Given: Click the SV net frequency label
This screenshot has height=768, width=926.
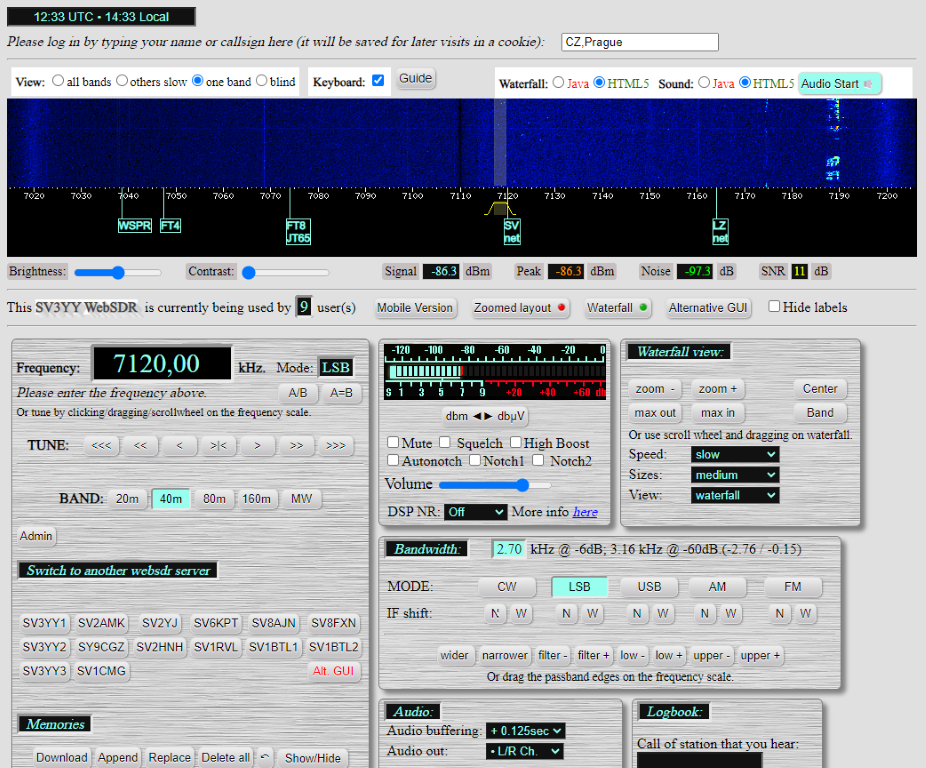Looking at the screenshot, I should pyautogui.click(x=512, y=232).
